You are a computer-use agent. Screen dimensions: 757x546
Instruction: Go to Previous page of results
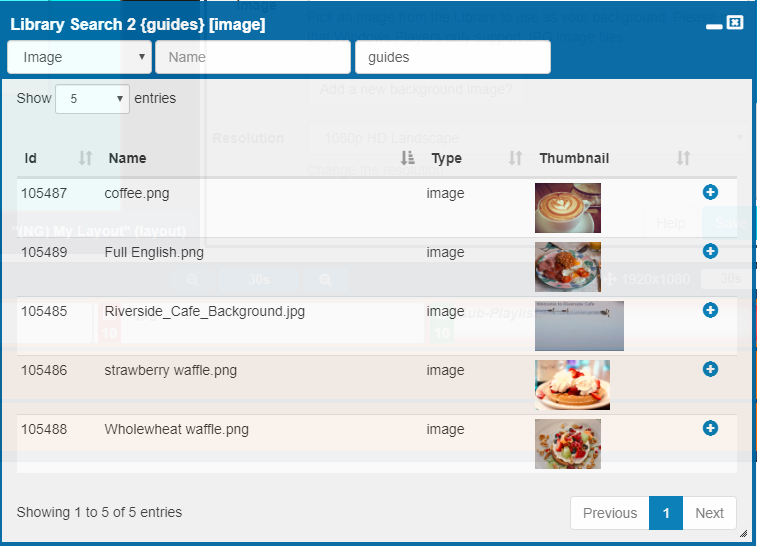point(609,513)
